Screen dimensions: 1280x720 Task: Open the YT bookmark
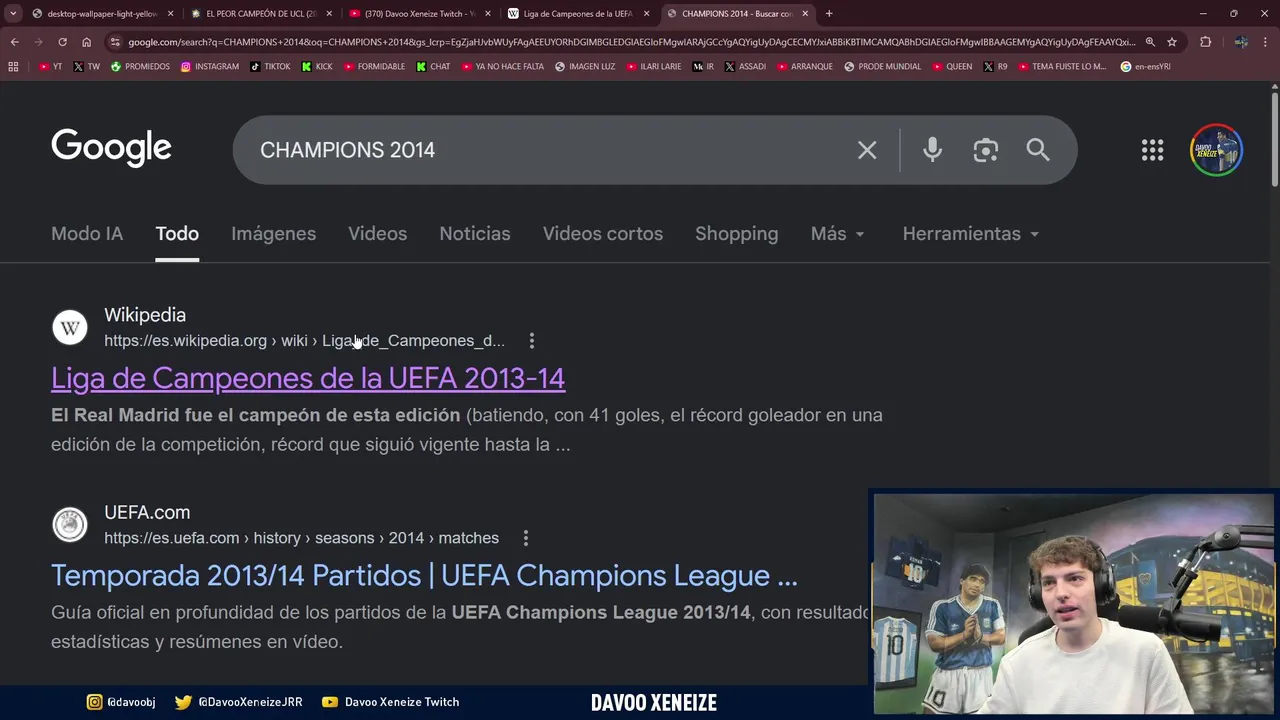(50, 67)
